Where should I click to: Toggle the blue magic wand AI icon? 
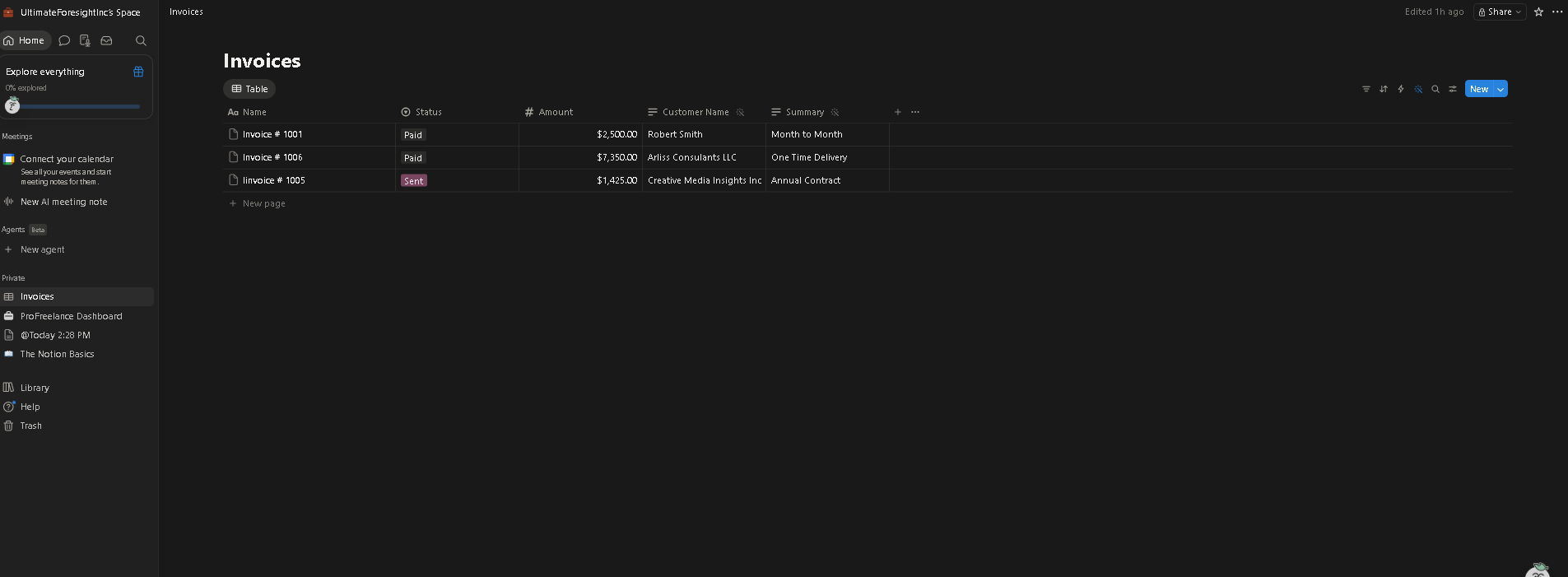[x=1418, y=89]
